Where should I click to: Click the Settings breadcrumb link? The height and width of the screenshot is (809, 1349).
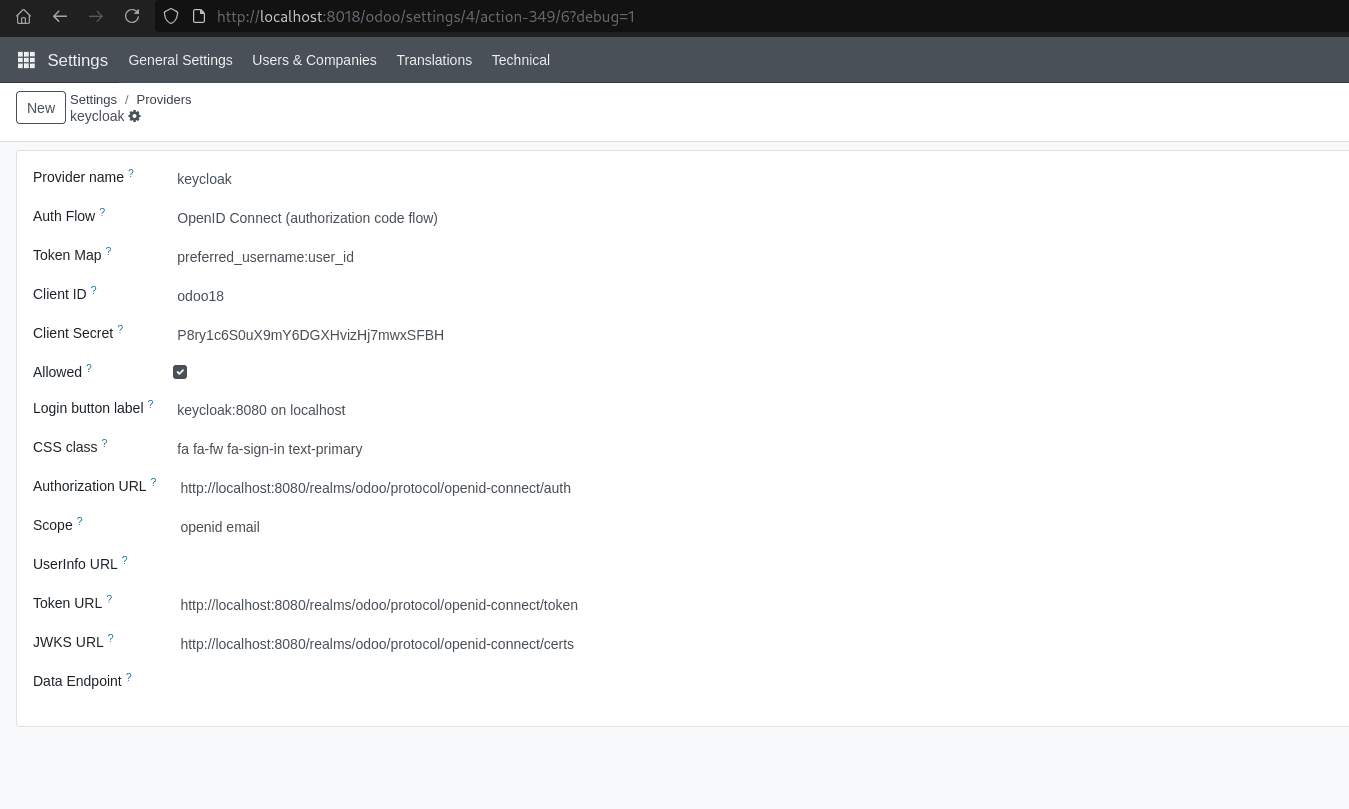click(93, 99)
